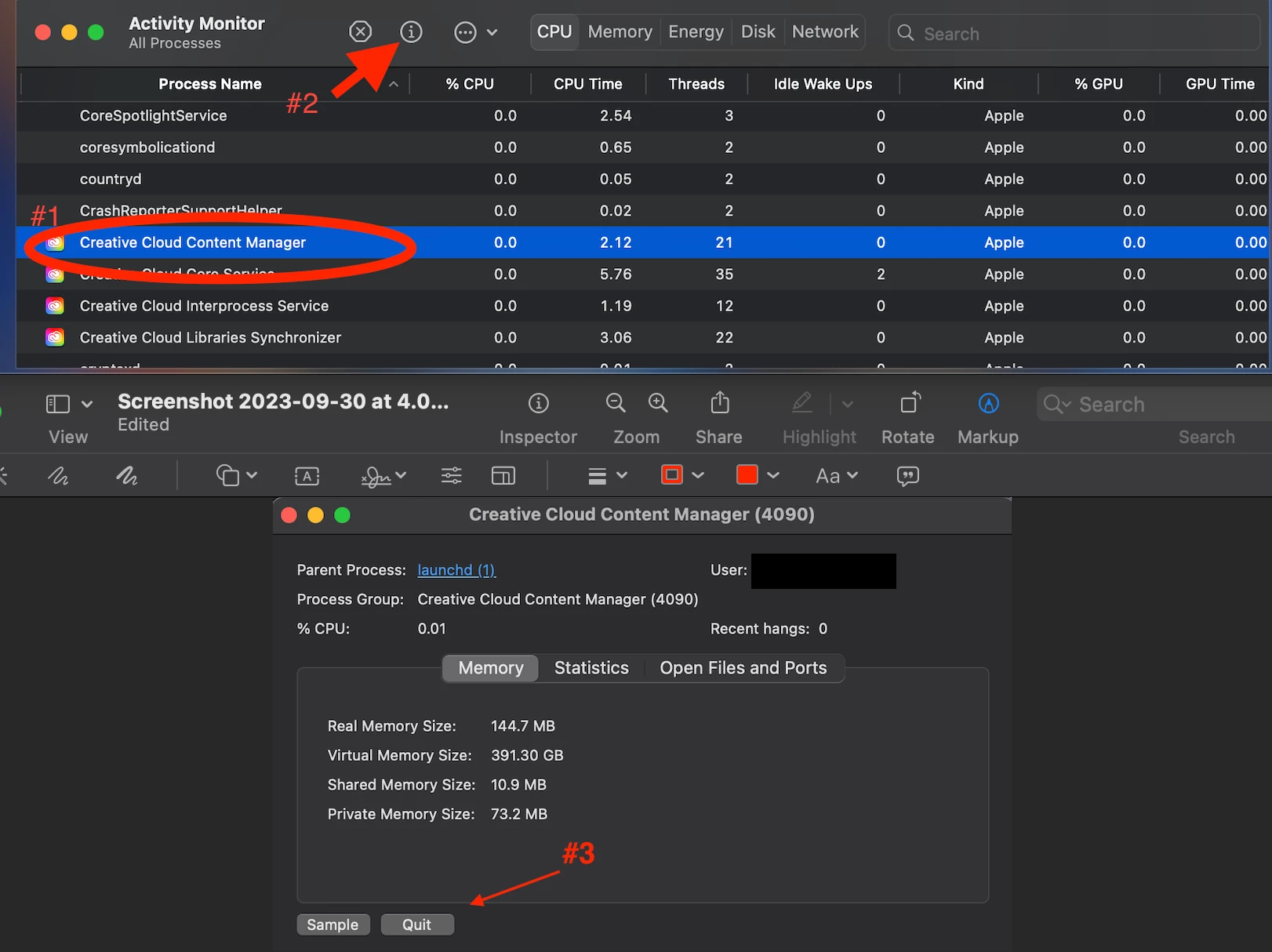1272x952 pixels.
Task: Click the Adjust Size tool icon
Action: pos(503,475)
